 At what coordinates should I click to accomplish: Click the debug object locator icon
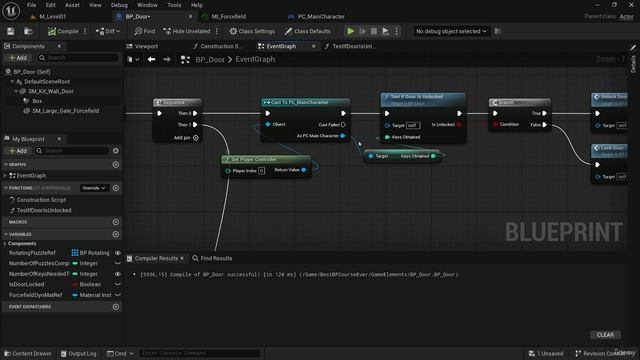(498, 31)
